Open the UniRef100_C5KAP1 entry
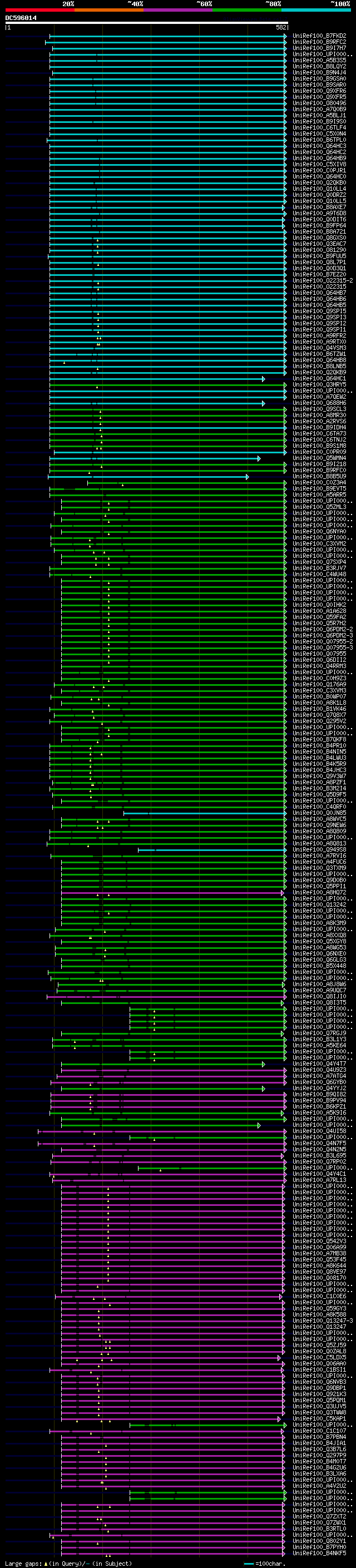 319,1419
